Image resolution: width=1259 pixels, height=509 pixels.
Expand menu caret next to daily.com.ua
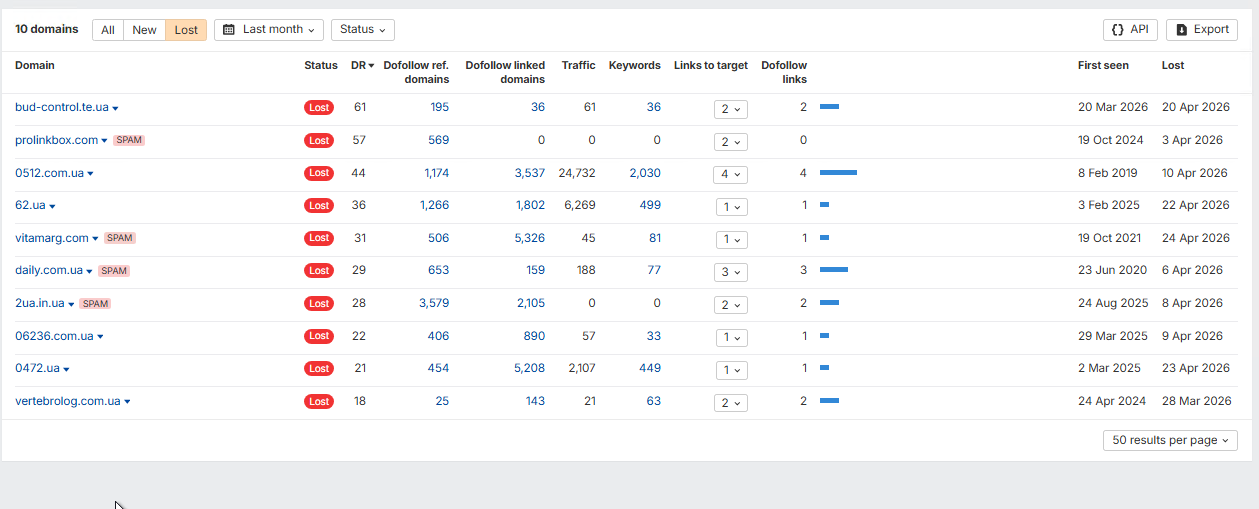click(90, 271)
